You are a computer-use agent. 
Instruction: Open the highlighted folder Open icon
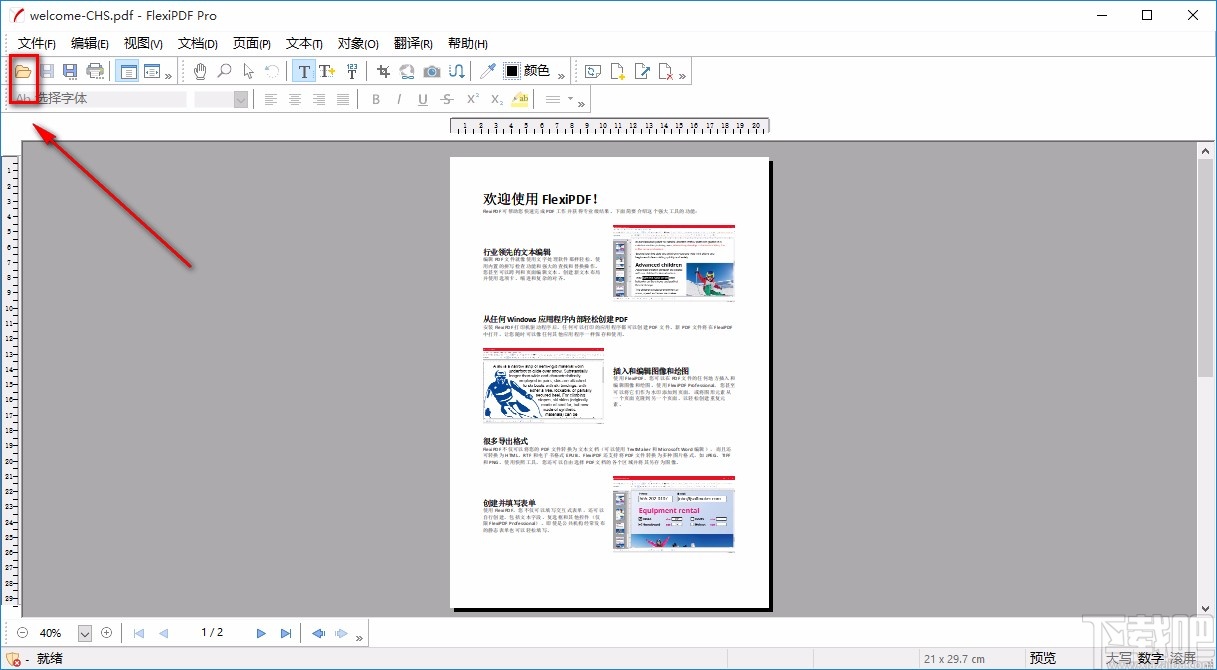tap(22, 71)
